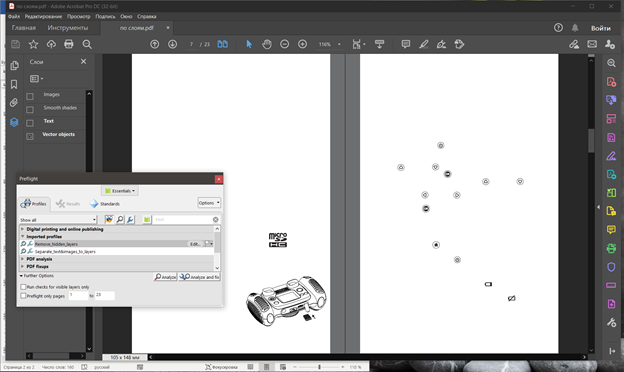
Task: Click Edit button for Remove_hidden_layers
Action: pyautogui.click(x=195, y=244)
